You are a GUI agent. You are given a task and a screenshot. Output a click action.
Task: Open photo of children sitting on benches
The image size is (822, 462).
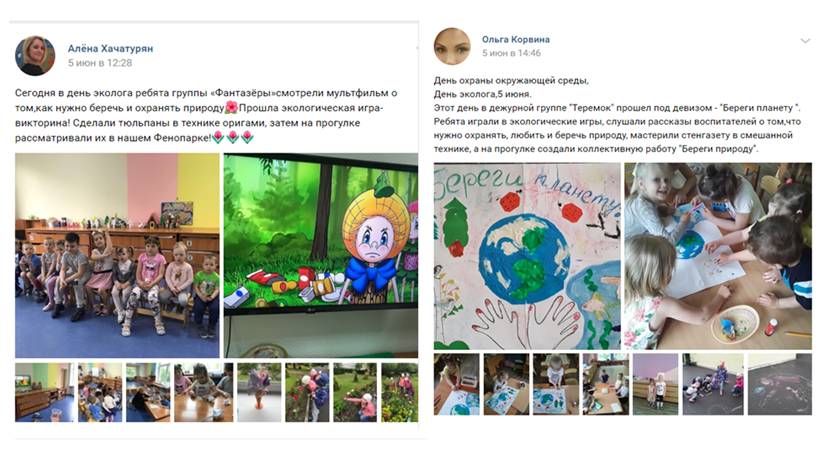(x=117, y=255)
